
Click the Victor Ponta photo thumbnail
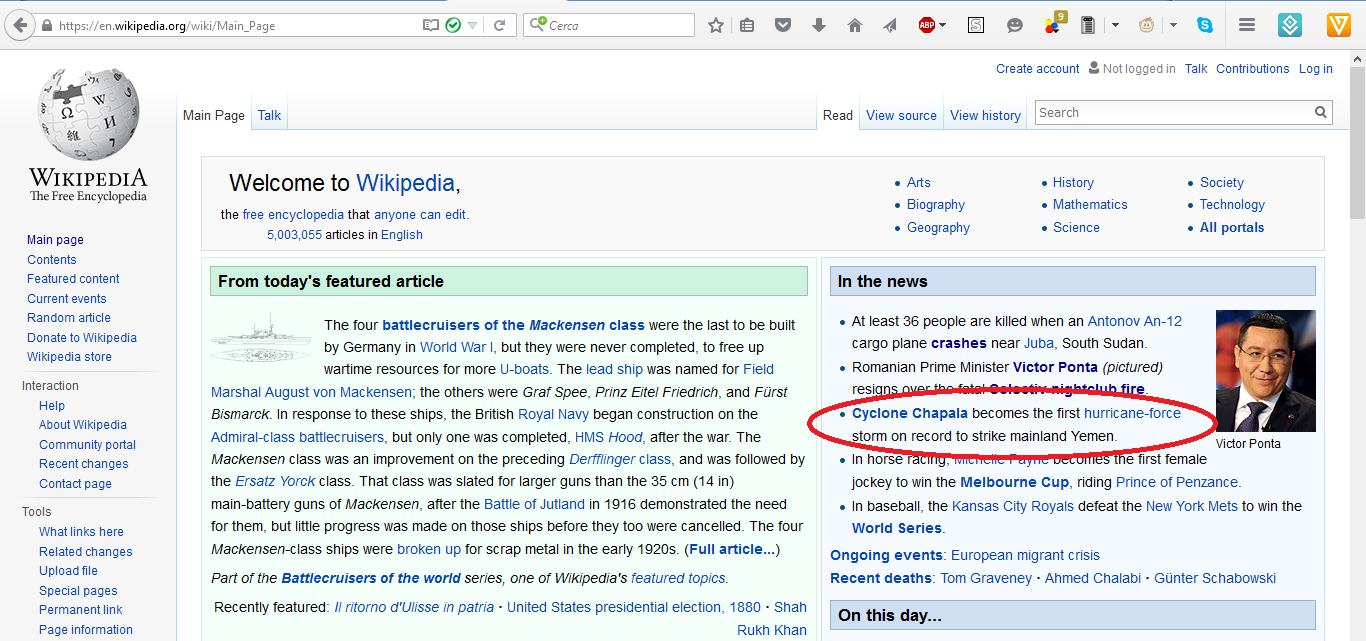(1265, 370)
